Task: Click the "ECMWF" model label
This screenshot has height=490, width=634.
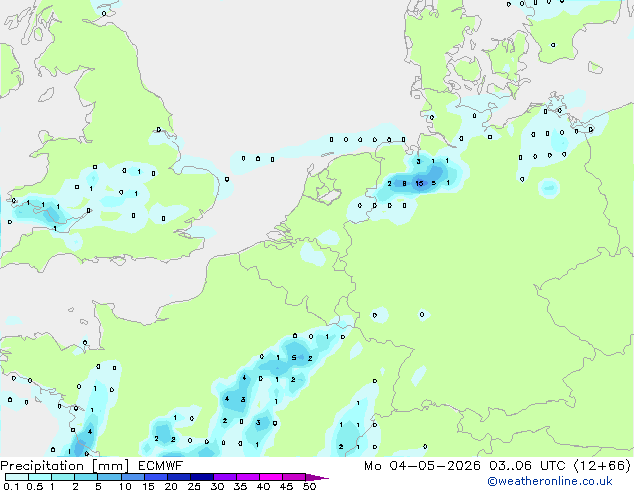Action: tap(161, 466)
